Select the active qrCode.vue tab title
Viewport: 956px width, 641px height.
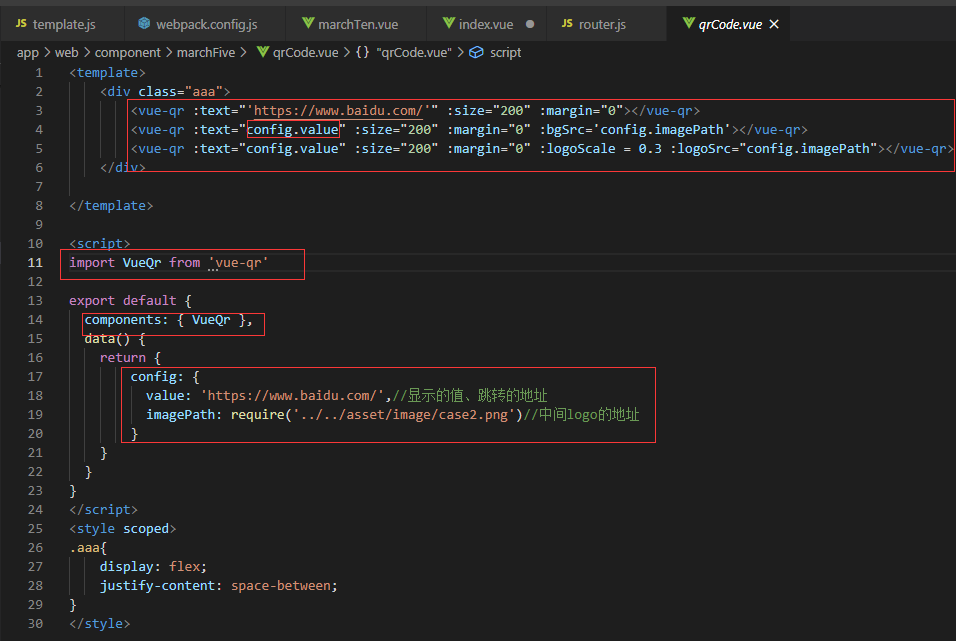click(x=730, y=24)
